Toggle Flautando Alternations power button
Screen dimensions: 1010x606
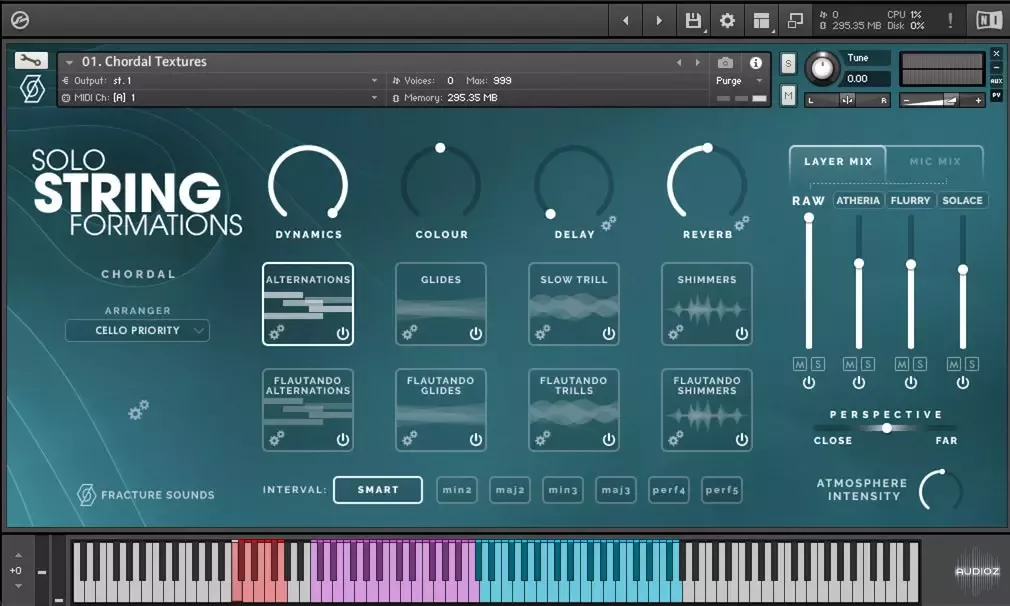coord(343,440)
